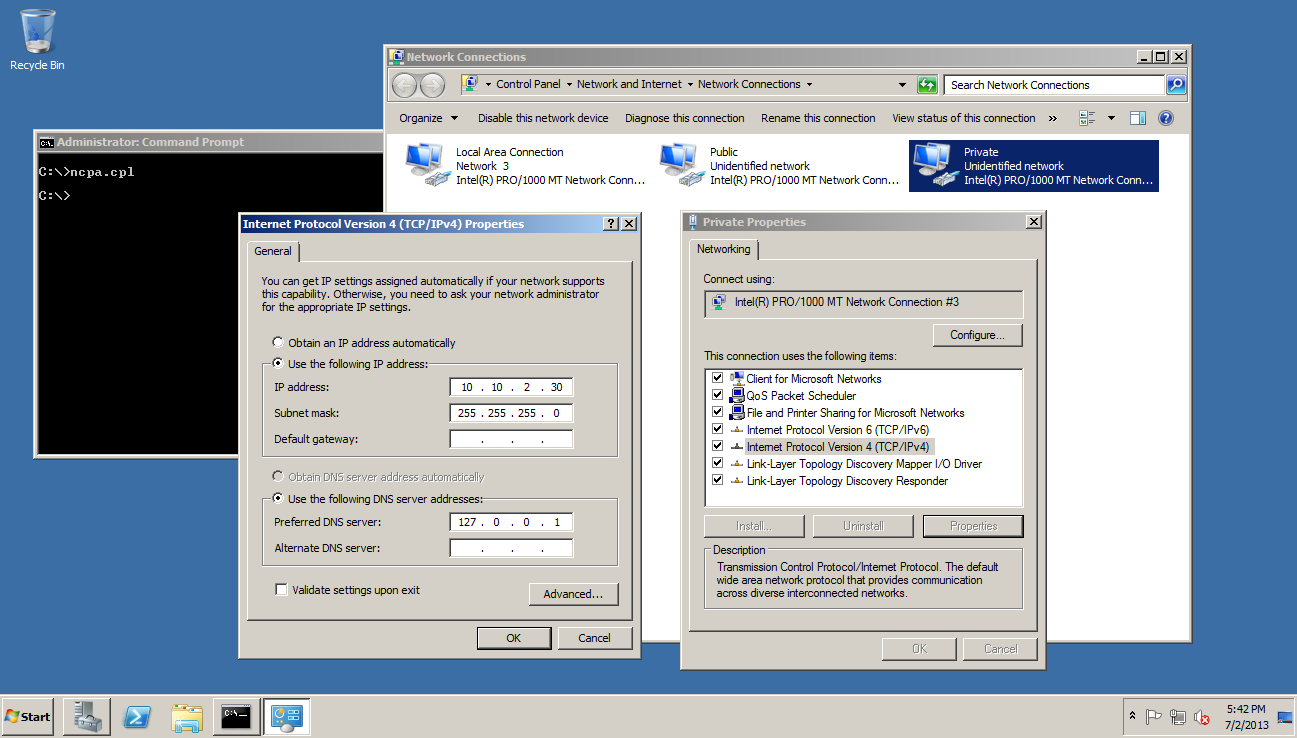Launch PowerShell from the taskbar

click(137, 716)
